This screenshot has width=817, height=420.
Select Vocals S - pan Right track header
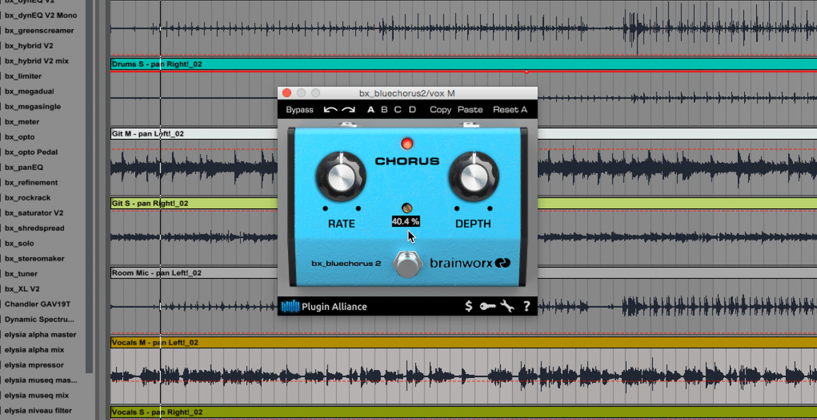point(464,412)
